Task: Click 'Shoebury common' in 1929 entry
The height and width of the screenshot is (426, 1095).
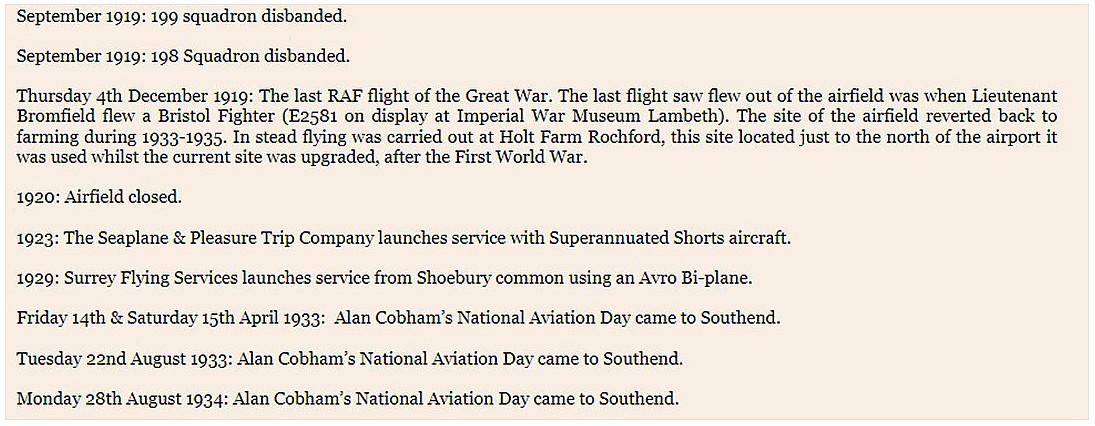Action: click(477, 278)
